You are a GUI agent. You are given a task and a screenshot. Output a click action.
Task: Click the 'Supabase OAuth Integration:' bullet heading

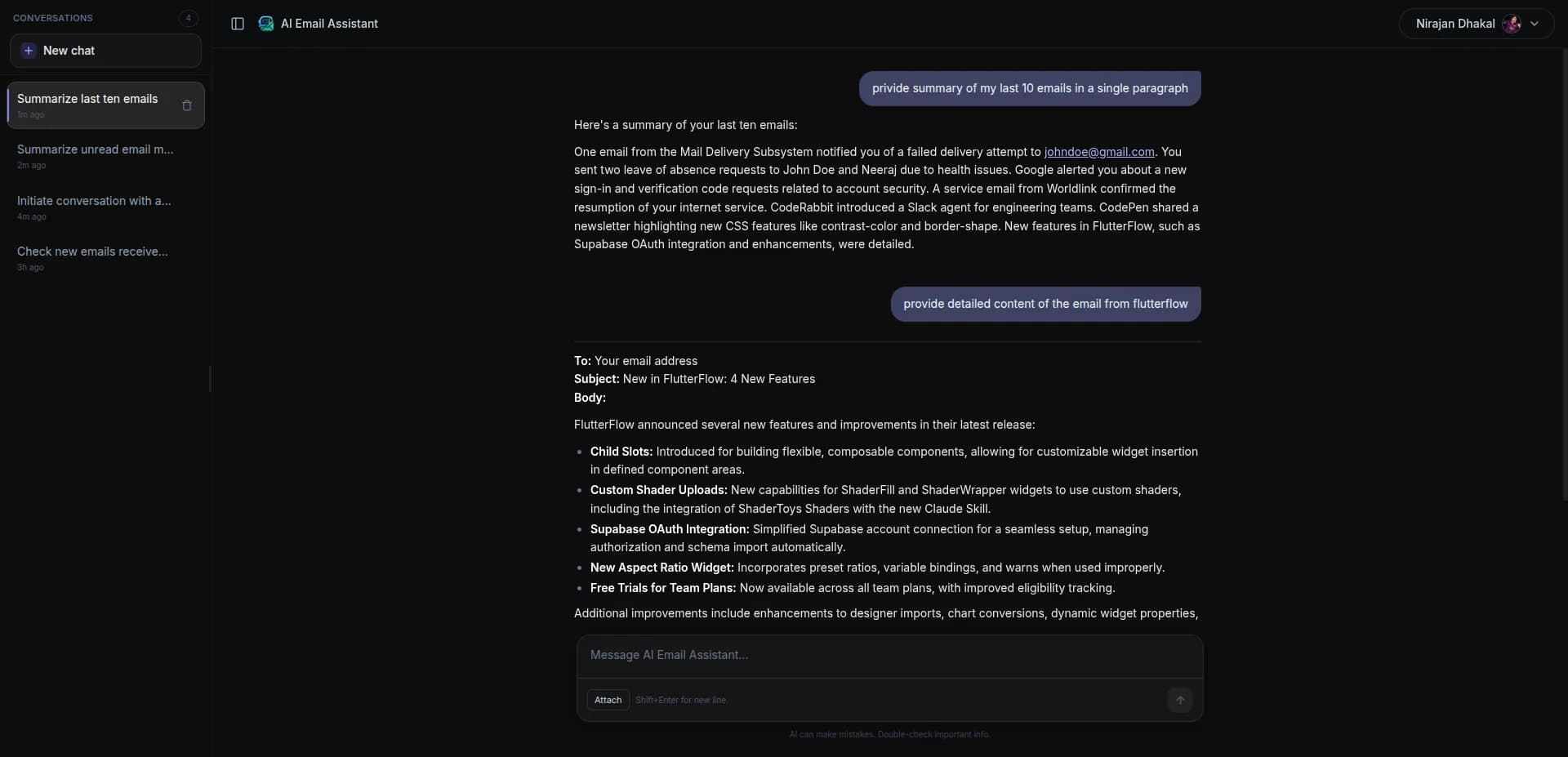click(670, 529)
